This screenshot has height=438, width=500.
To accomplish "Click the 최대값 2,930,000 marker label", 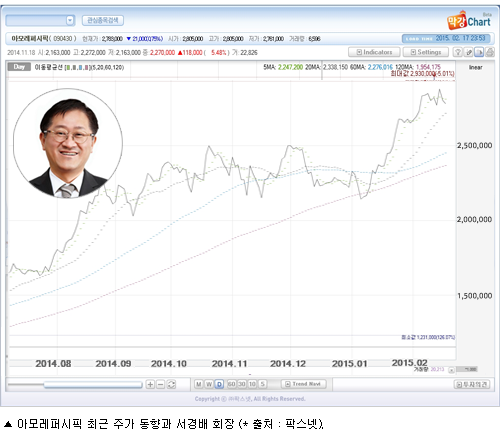I will point(423,73).
